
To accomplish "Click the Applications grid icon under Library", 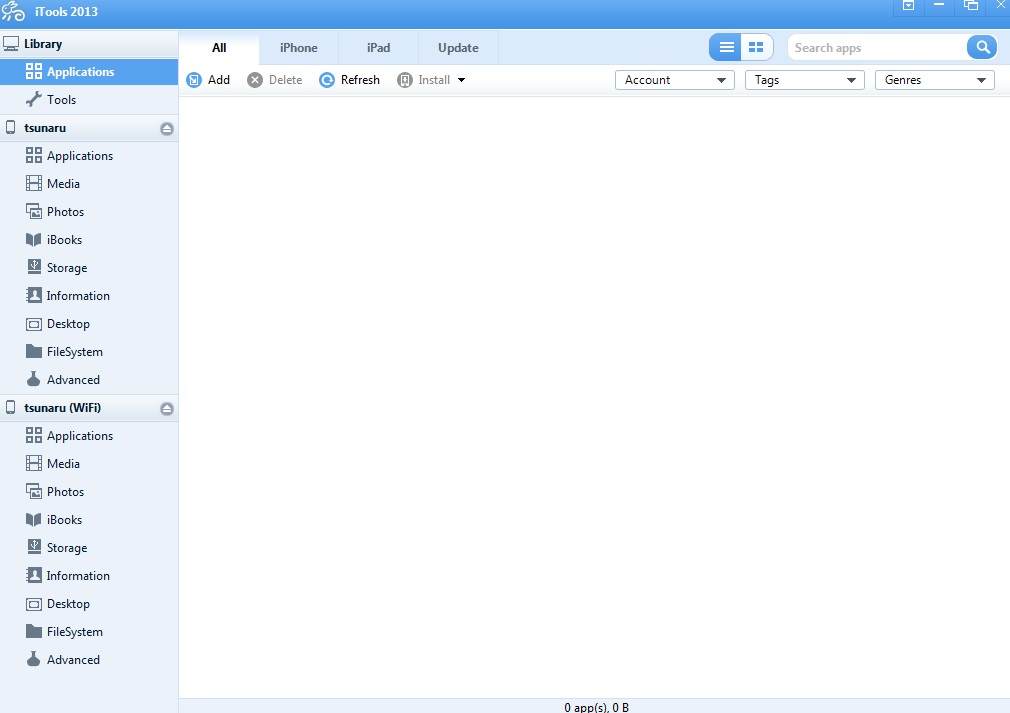I will tap(33, 71).
